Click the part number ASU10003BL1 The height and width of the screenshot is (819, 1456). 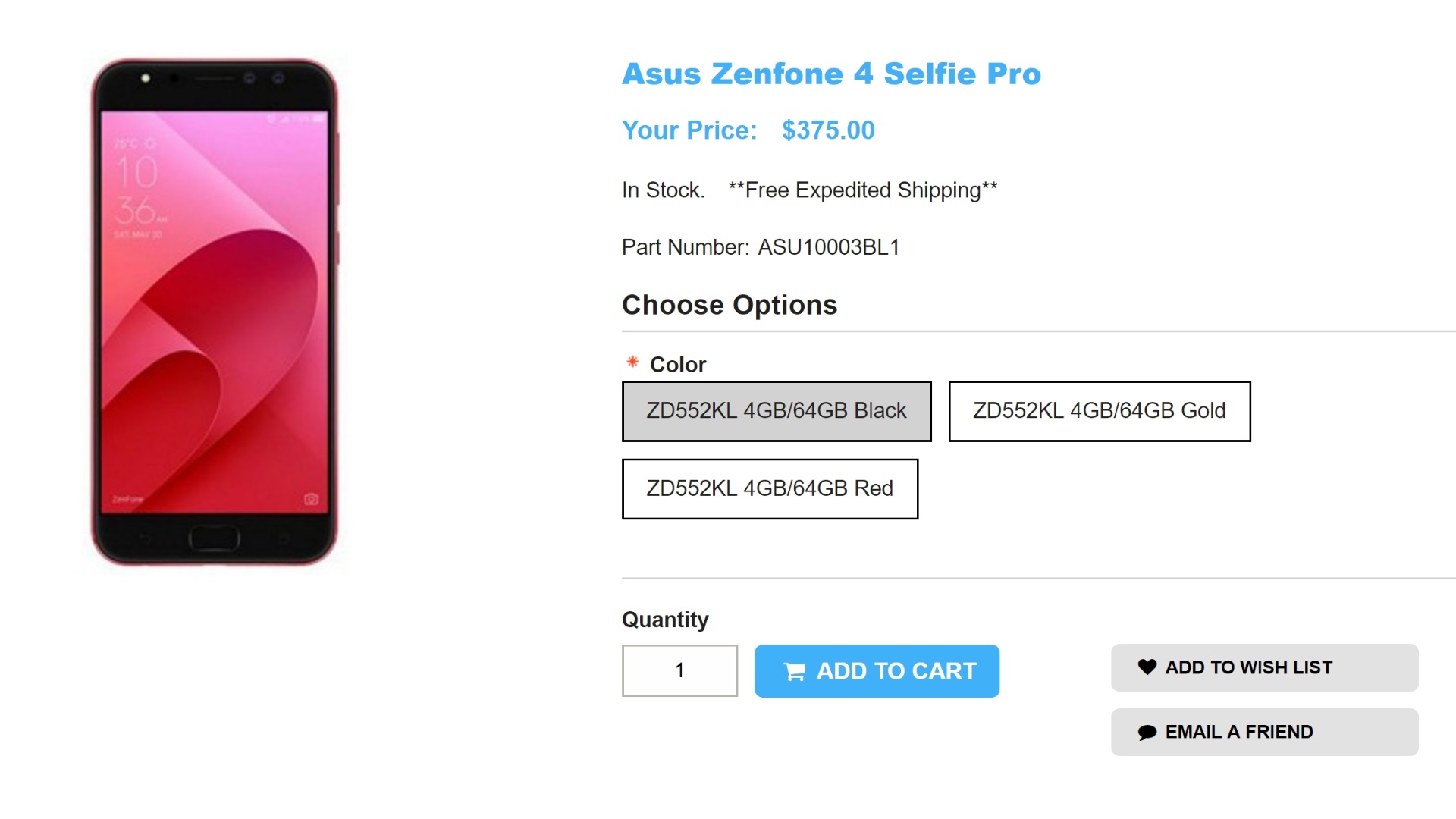[828, 247]
